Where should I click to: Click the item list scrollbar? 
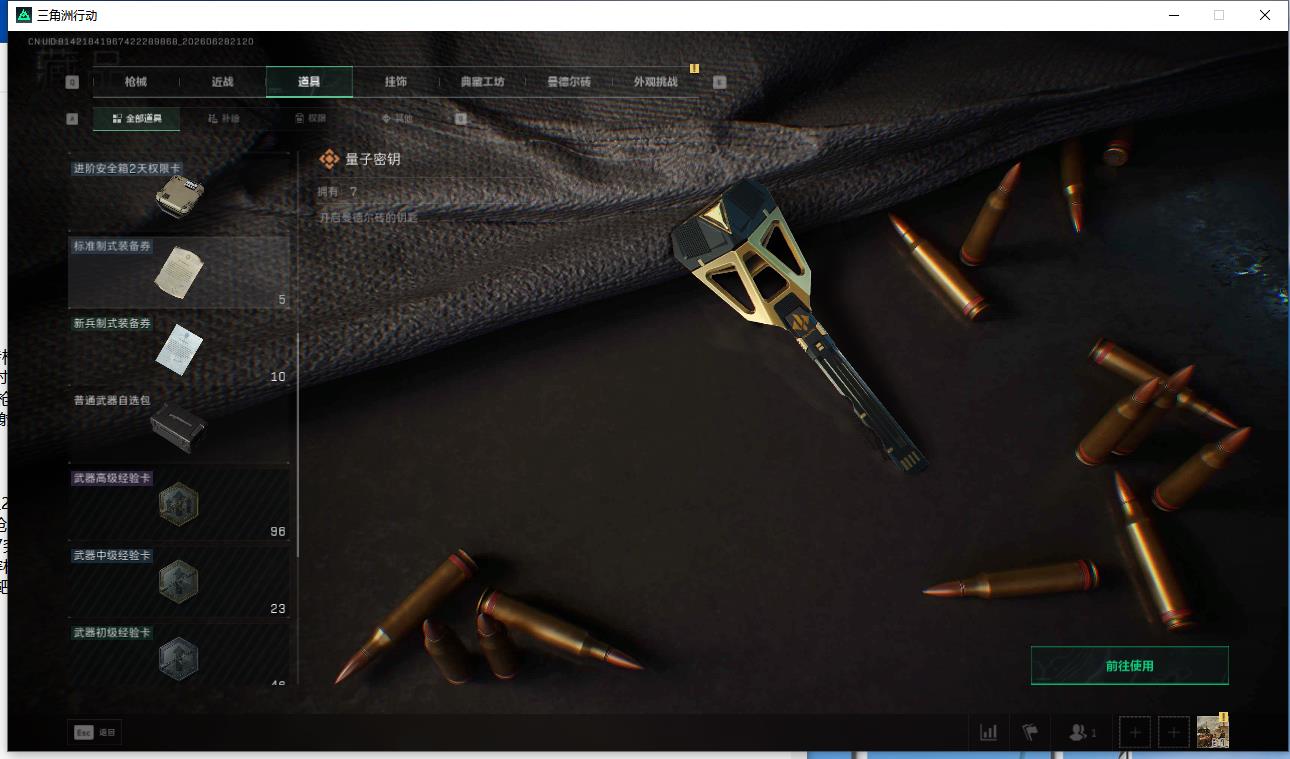coord(298,445)
